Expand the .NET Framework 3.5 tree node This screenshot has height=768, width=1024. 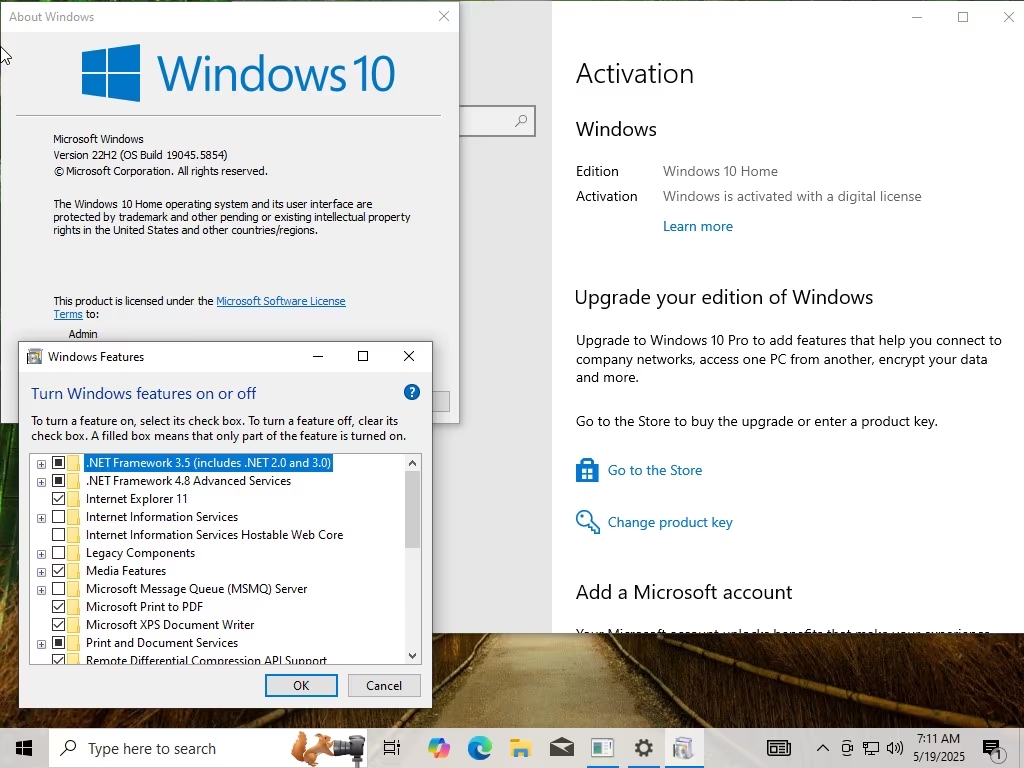[x=41, y=464]
